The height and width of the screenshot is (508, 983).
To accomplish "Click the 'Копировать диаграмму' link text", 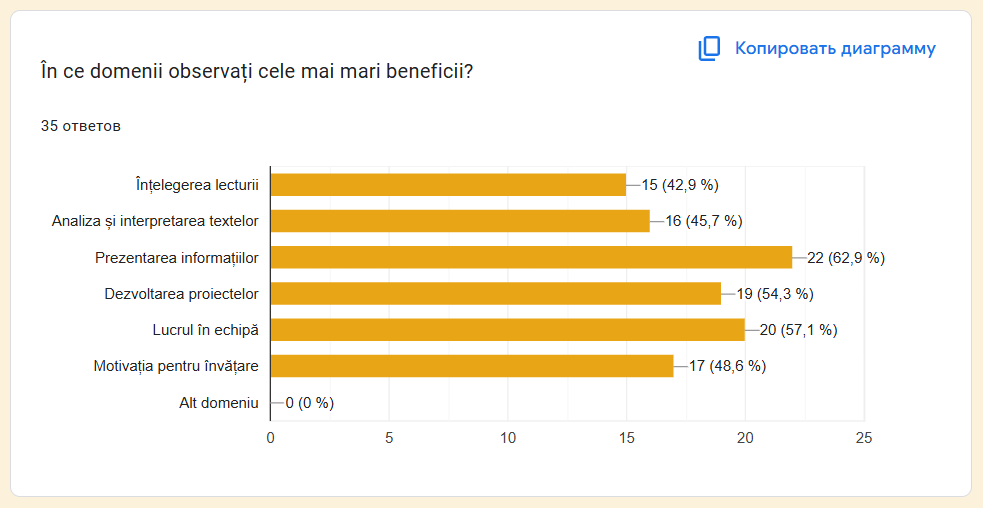I will click(835, 48).
